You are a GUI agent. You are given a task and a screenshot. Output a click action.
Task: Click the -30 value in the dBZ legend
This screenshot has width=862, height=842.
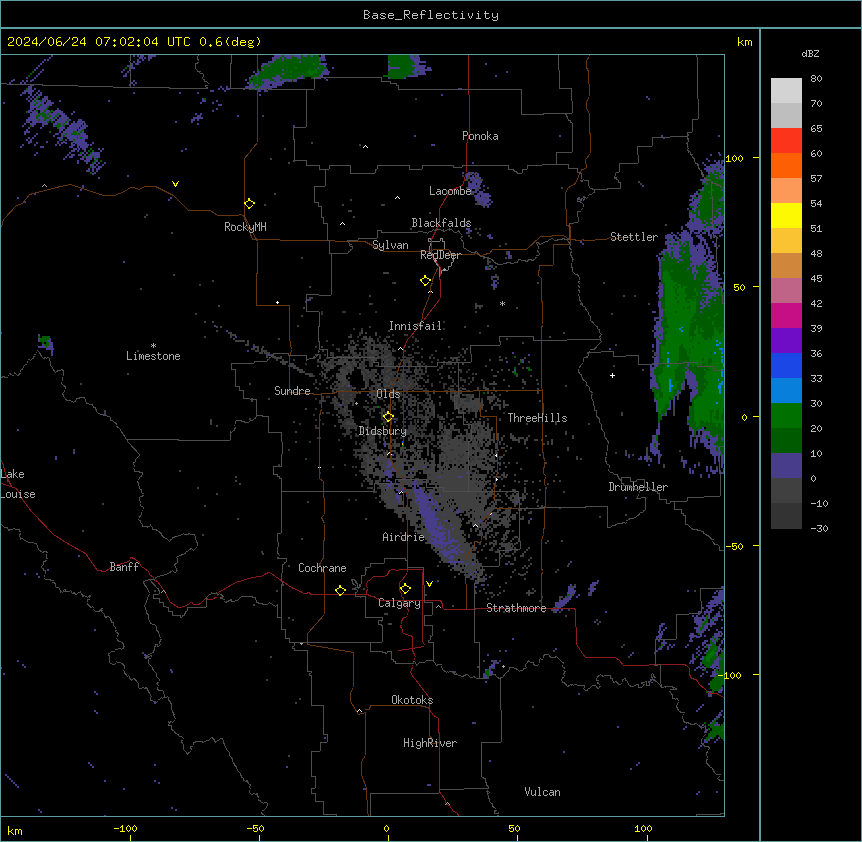tap(819, 528)
